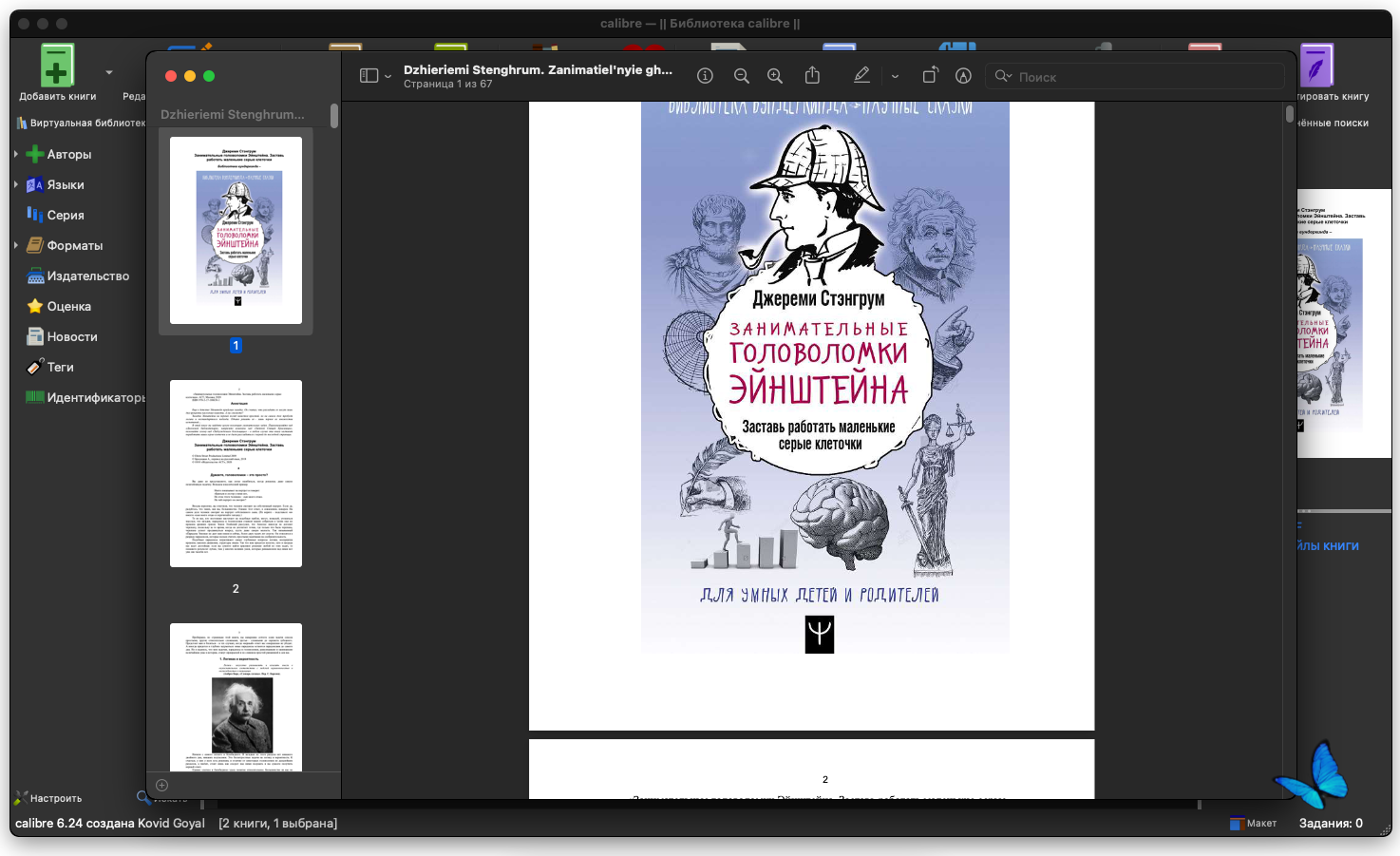Screen dimensions: 1400x856
Task: Toggle the sidebar view button
Action: [369, 76]
